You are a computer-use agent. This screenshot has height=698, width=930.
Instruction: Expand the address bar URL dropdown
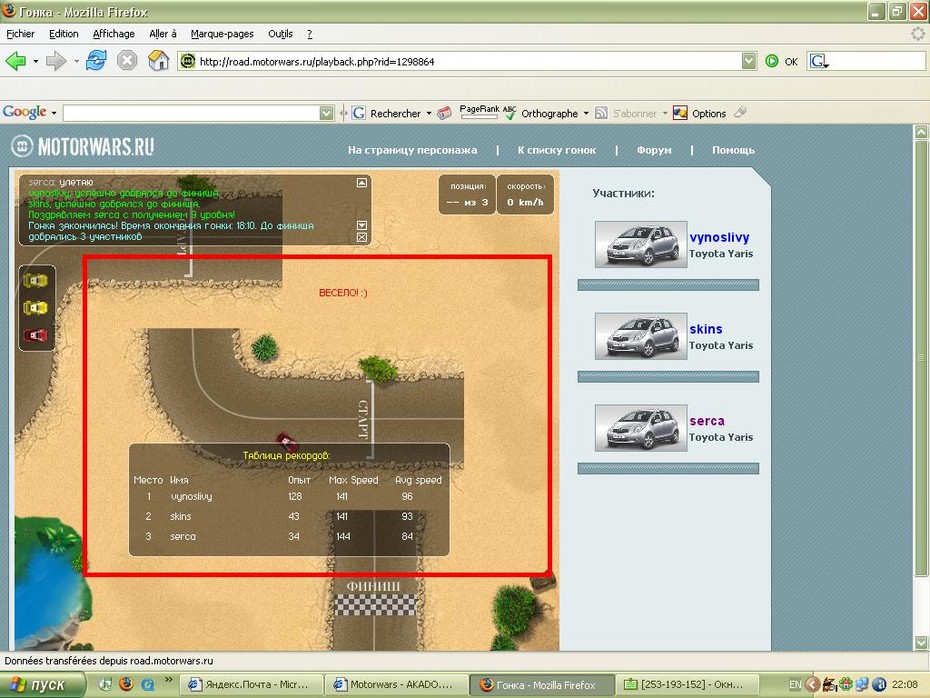[749, 61]
